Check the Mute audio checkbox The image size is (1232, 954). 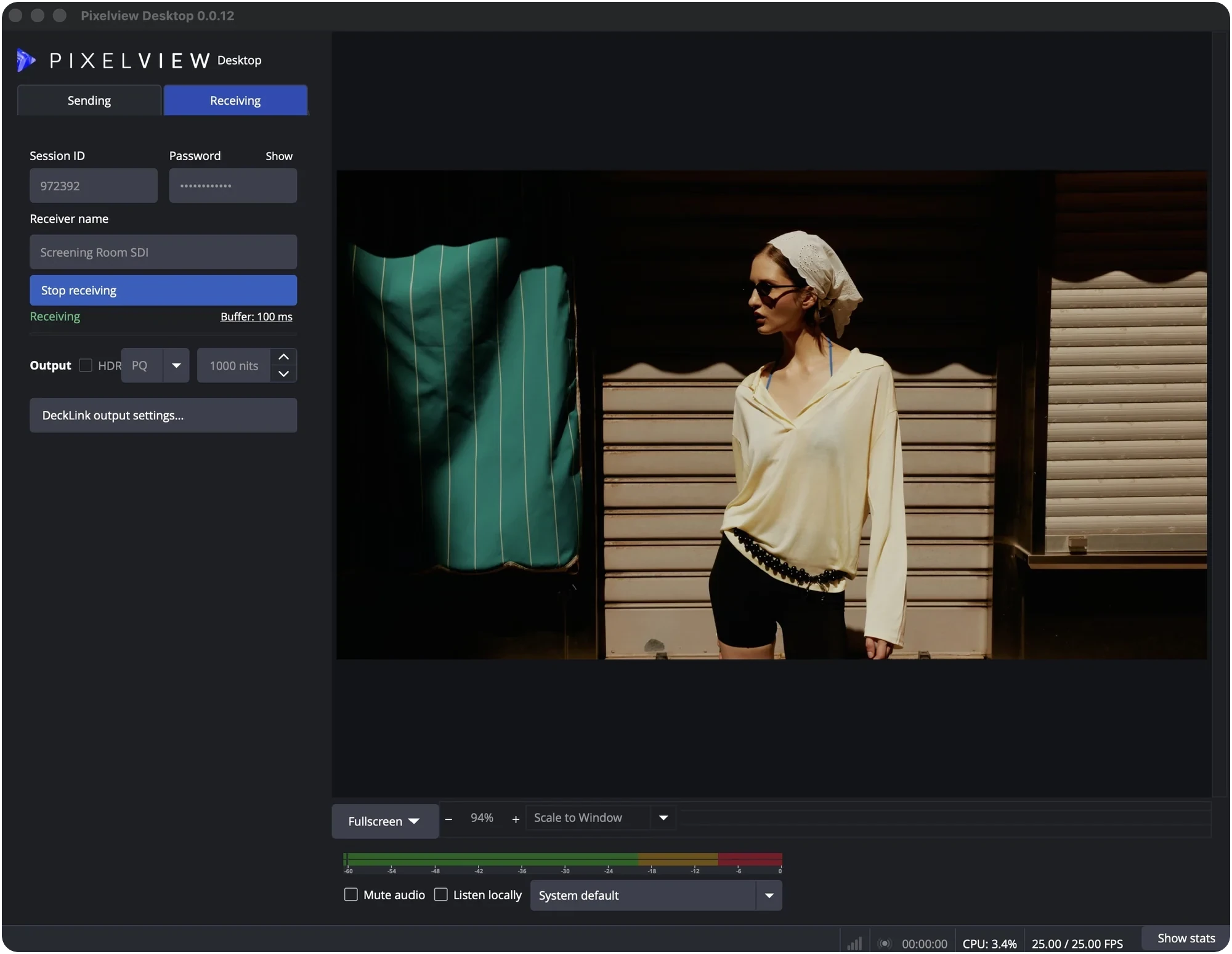point(351,895)
